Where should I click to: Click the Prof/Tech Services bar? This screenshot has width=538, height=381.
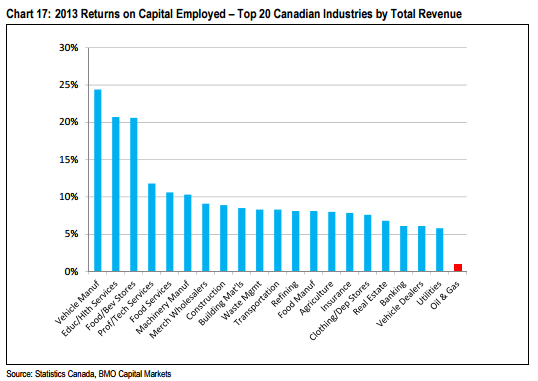(152, 228)
